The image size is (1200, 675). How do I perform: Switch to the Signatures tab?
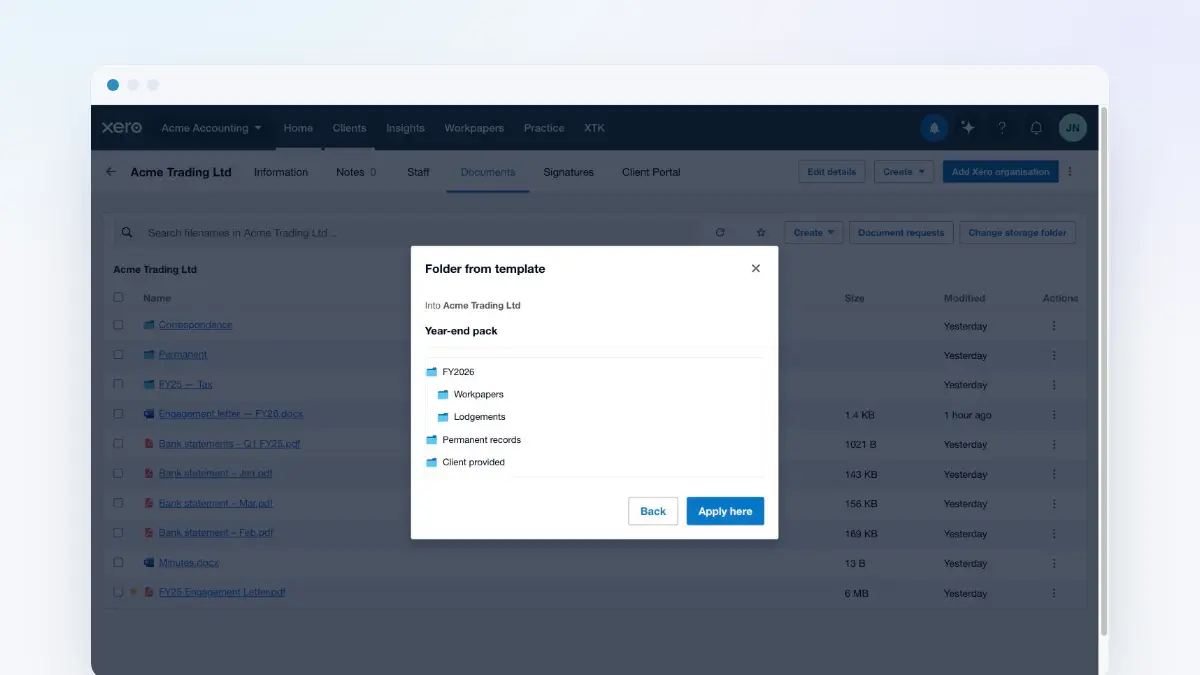[x=568, y=172]
